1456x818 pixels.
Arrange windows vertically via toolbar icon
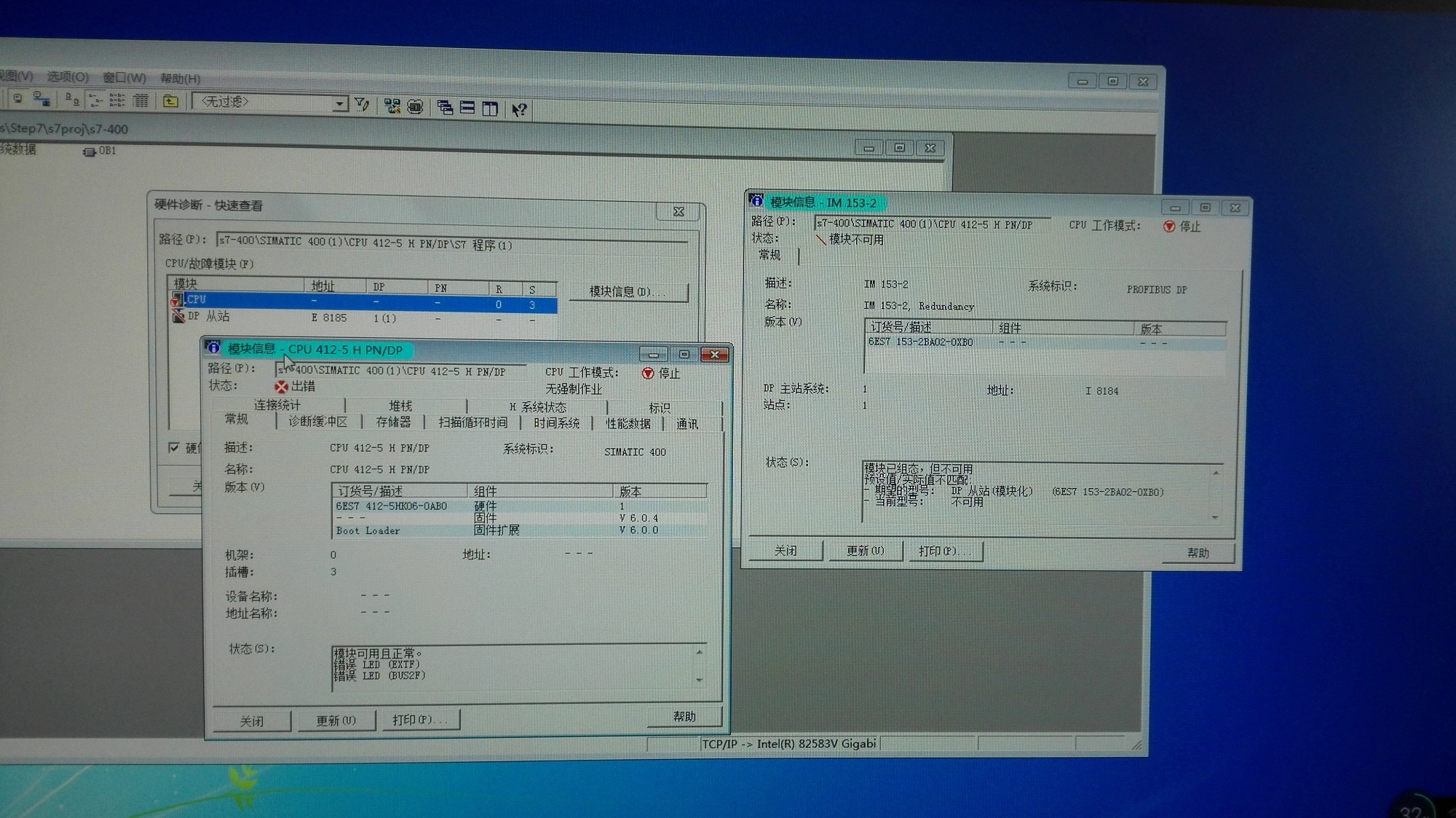(490, 109)
